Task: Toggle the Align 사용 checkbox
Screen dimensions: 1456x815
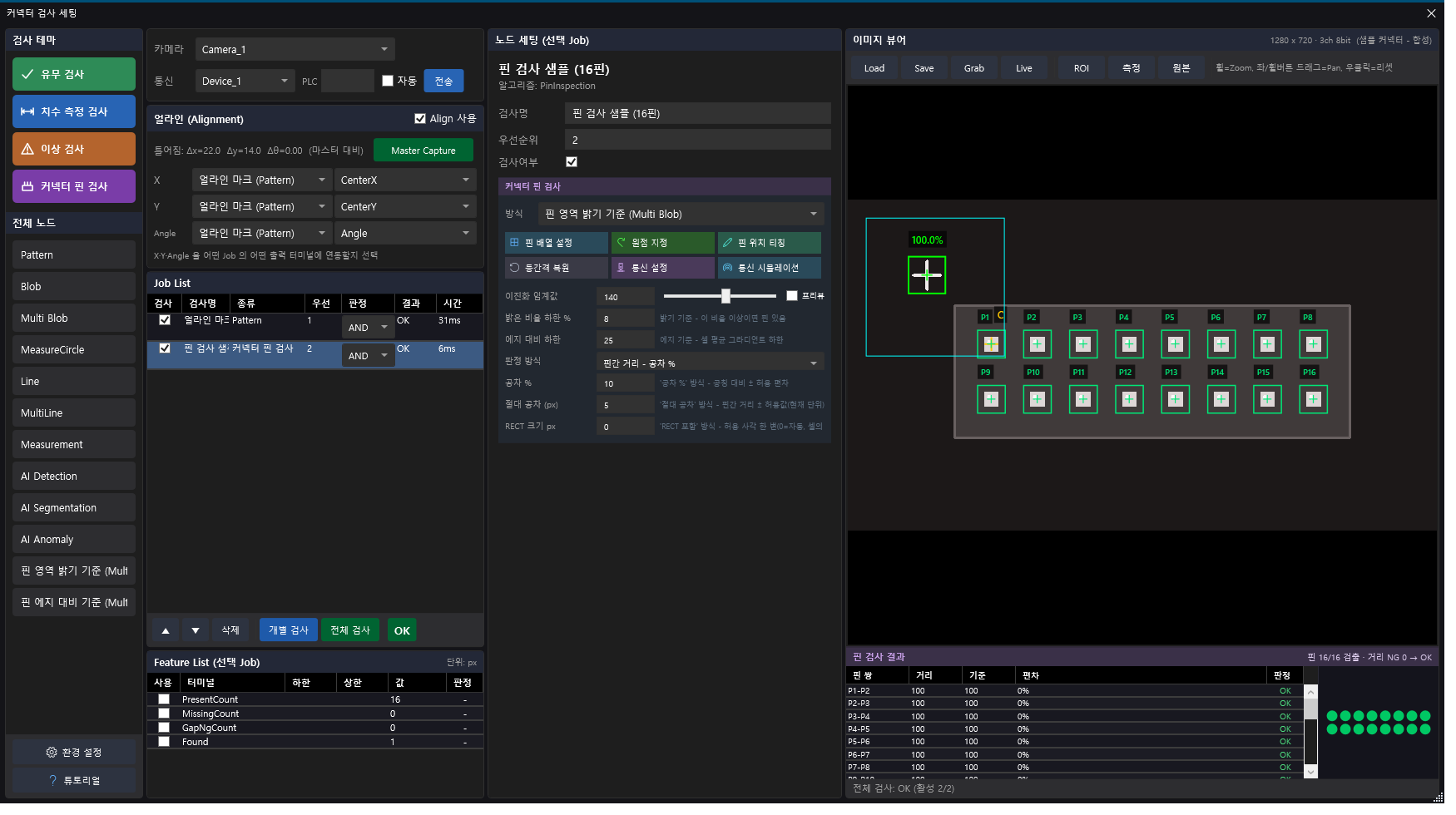Action: click(420, 119)
